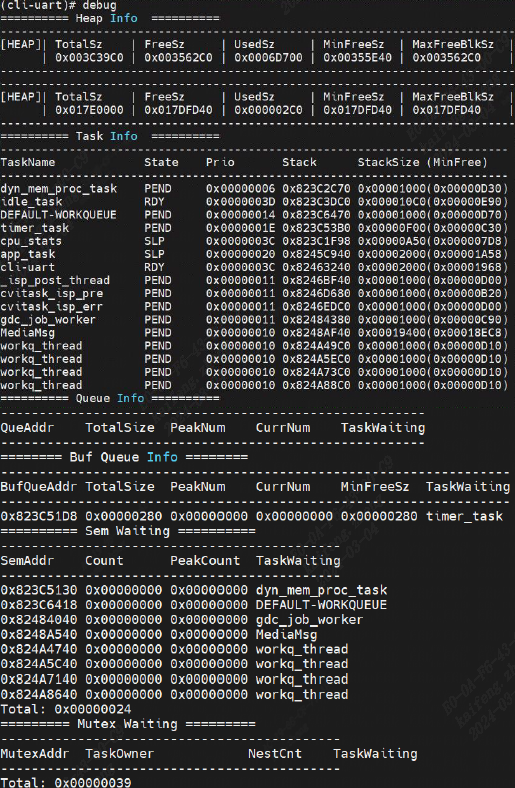Select 'Total: 0x00000039' line
This screenshot has height=788, width=515.
66,782
